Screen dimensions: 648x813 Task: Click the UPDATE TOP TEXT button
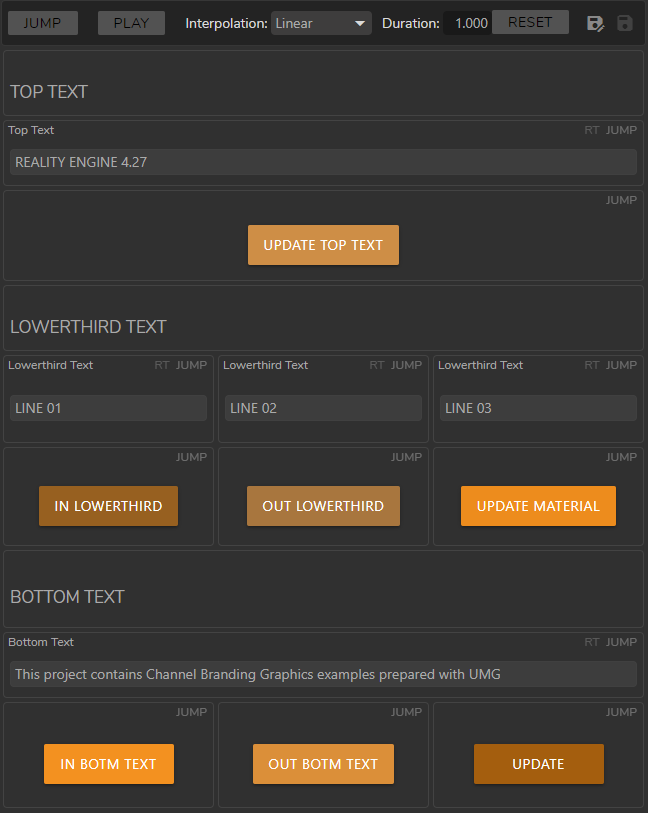pyautogui.click(x=323, y=245)
